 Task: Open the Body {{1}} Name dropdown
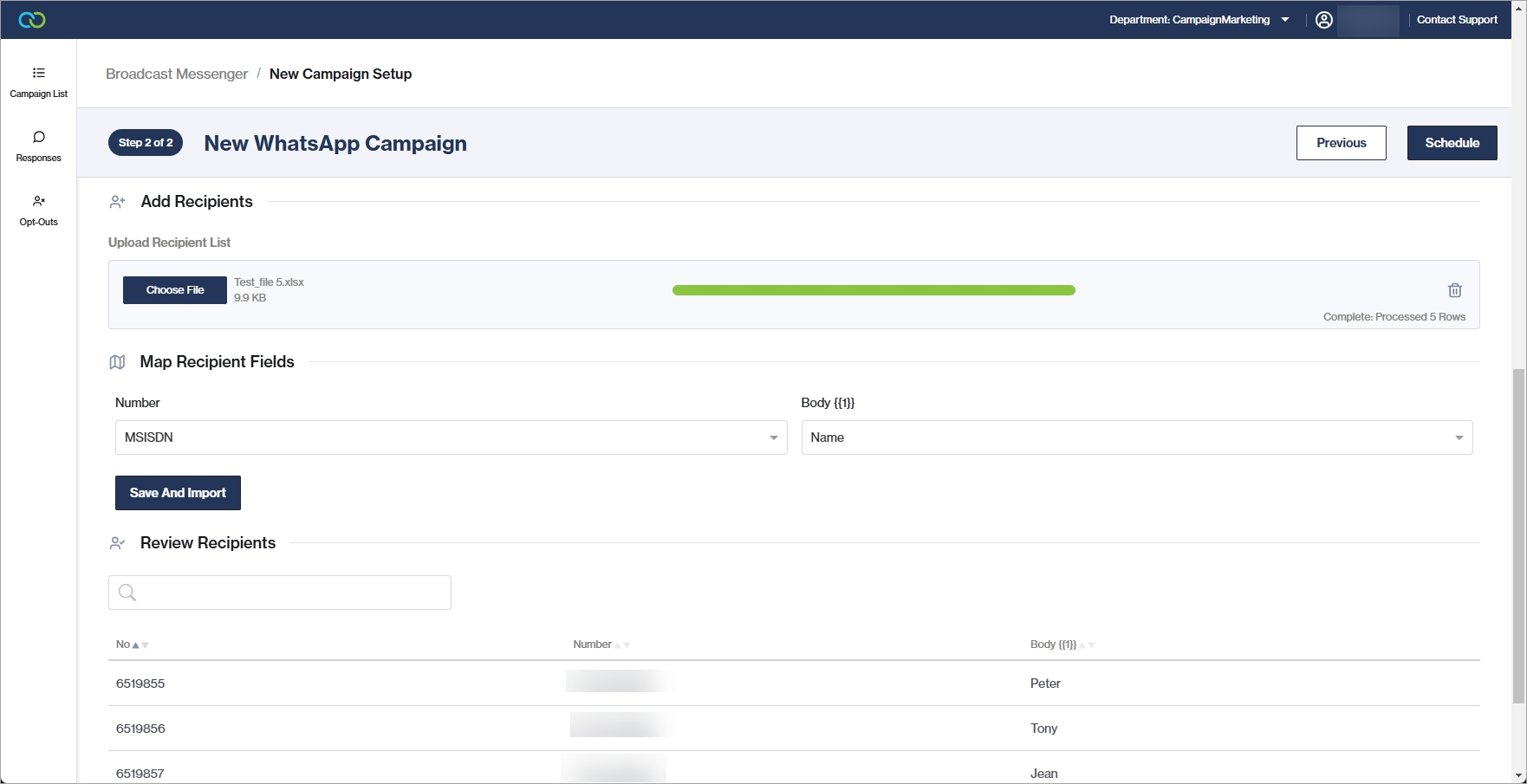[1136, 437]
